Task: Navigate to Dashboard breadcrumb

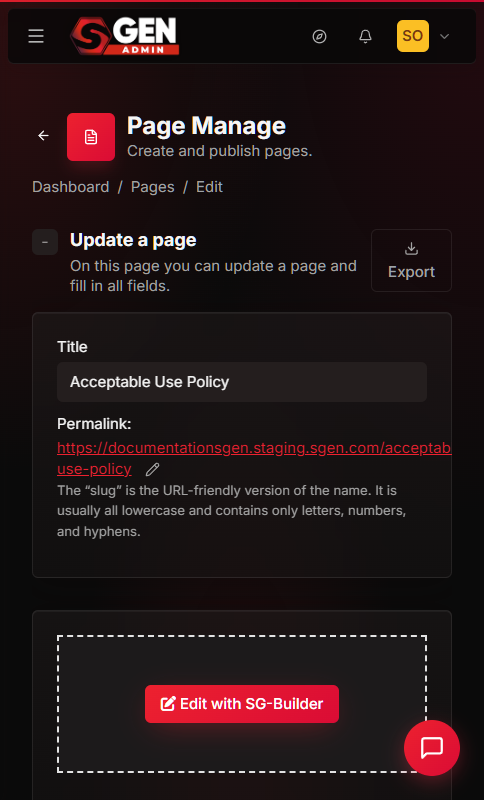Action: pos(70,187)
